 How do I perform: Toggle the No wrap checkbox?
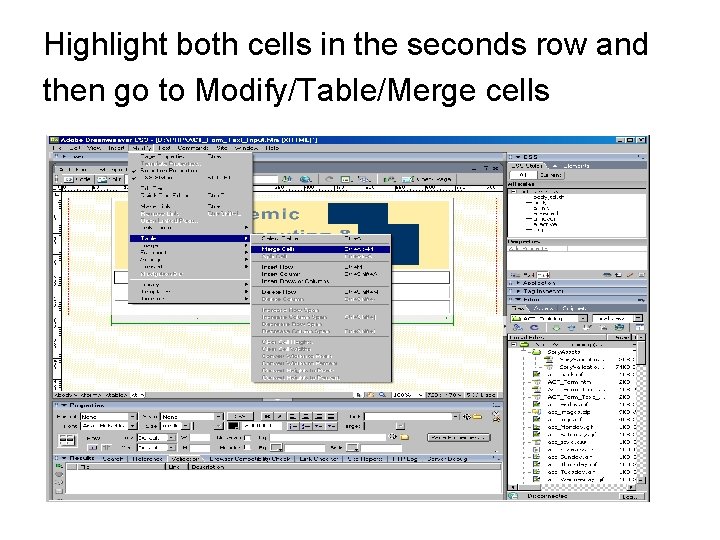click(248, 438)
